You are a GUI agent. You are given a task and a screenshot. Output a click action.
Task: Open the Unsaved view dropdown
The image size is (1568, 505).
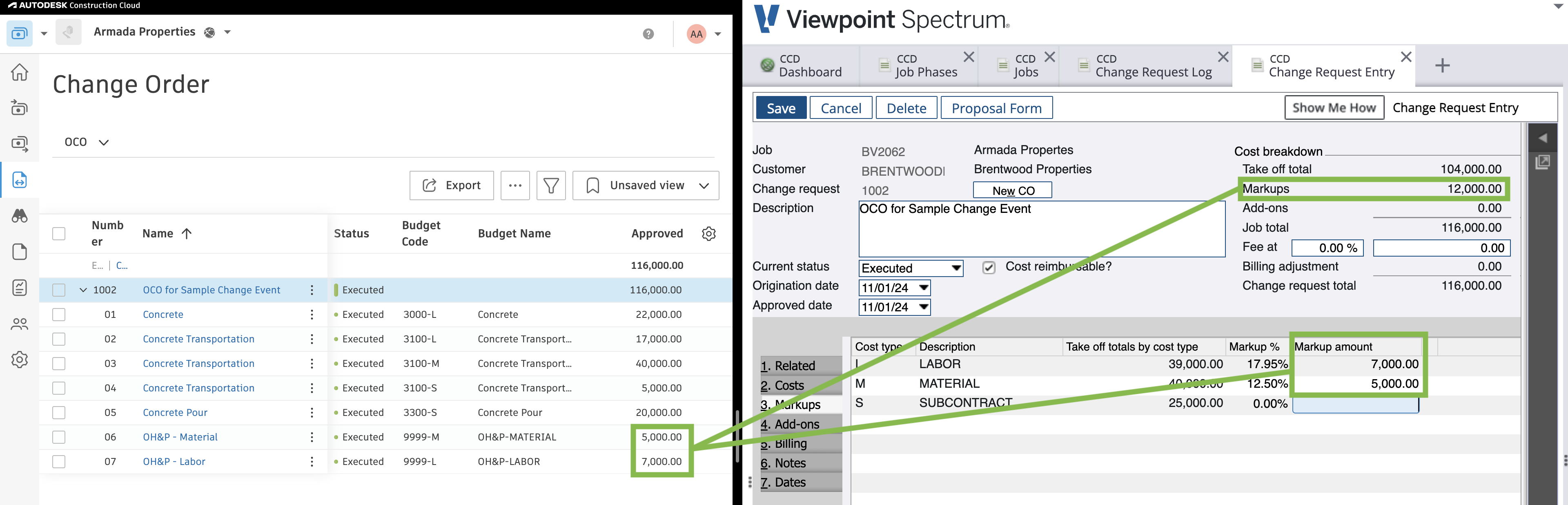pos(646,185)
